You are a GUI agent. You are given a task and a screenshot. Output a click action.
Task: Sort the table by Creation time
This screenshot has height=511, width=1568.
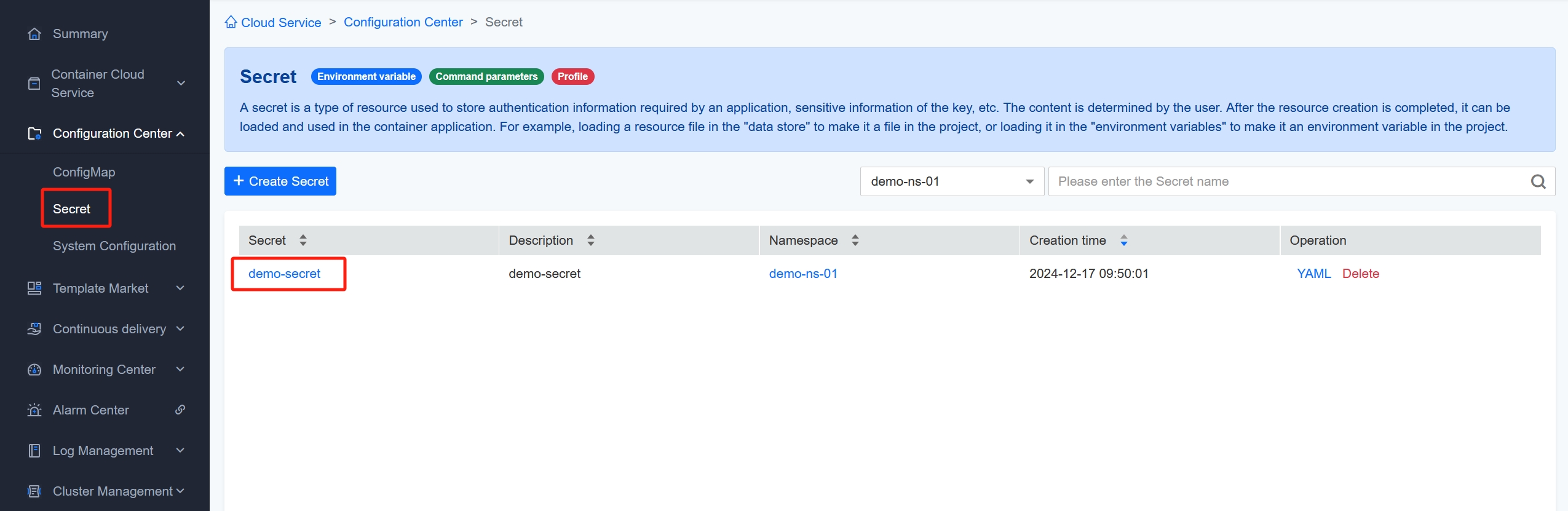[1123, 240]
